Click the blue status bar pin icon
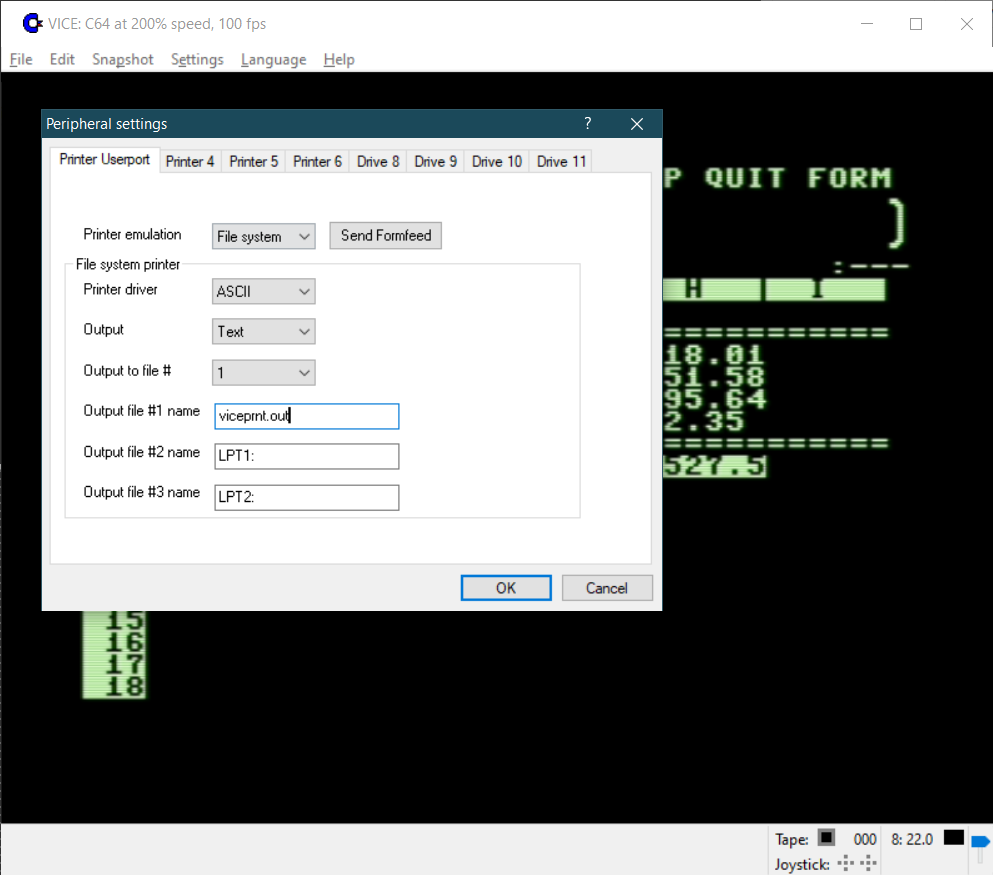The width and height of the screenshot is (993, 875). click(980, 842)
